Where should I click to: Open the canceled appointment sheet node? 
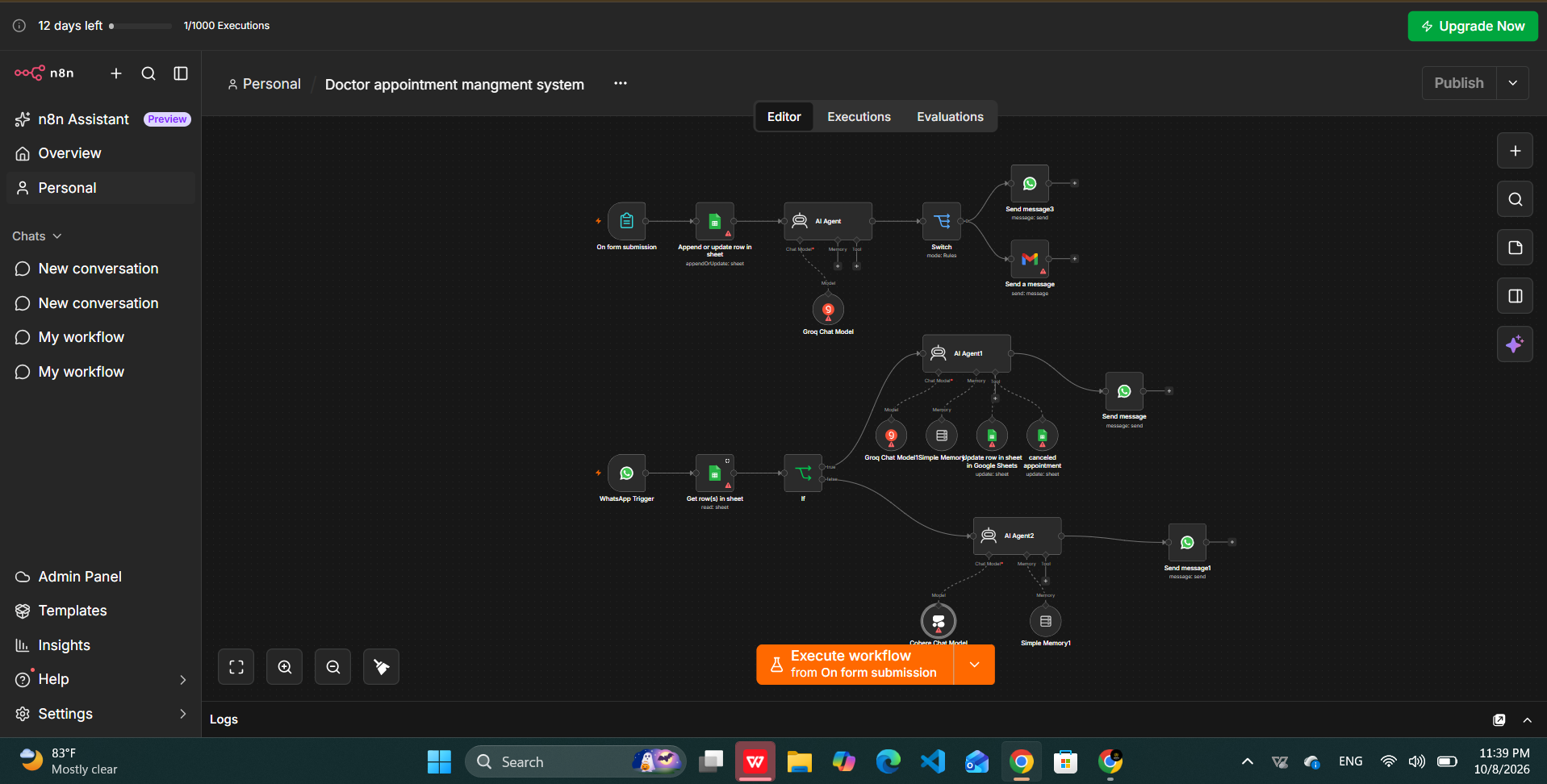[1042, 436]
